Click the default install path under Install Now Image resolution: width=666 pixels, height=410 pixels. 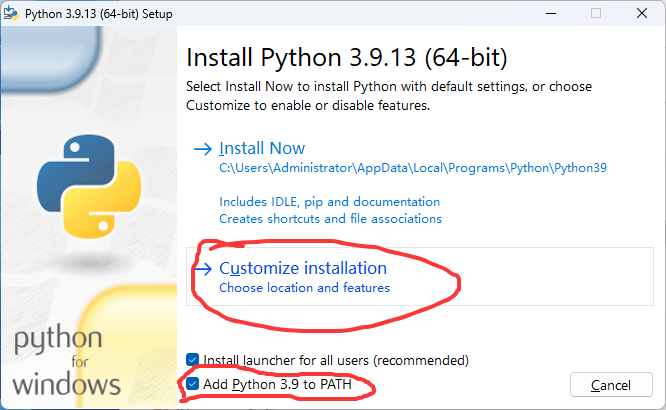point(413,168)
